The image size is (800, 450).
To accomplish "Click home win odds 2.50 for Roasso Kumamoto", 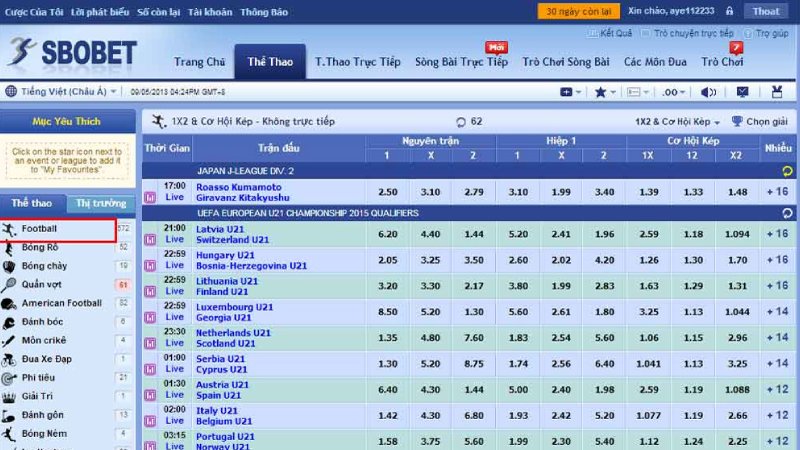I will (x=388, y=192).
